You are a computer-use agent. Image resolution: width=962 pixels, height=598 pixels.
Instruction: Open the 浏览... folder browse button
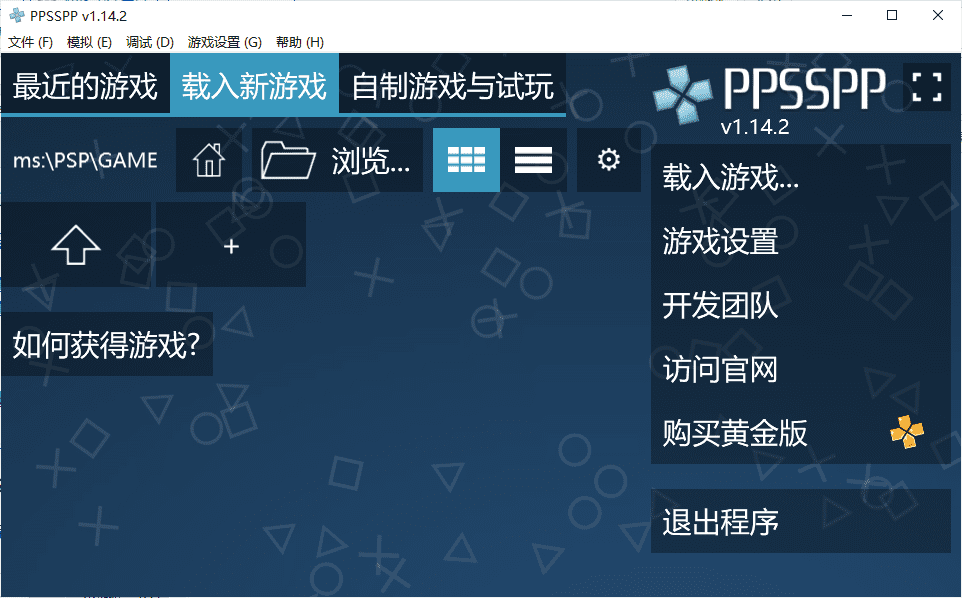pyautogui.click(x=337, y=160)
